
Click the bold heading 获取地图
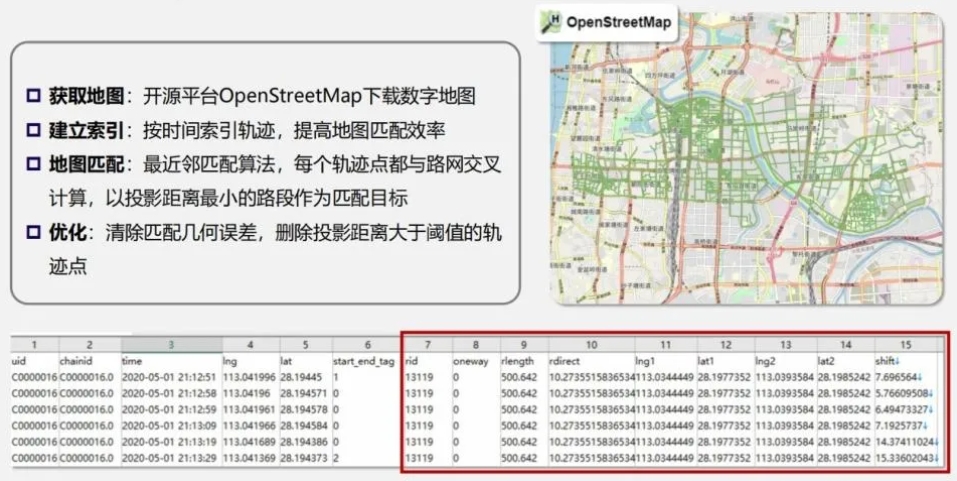tap(86, 96)
